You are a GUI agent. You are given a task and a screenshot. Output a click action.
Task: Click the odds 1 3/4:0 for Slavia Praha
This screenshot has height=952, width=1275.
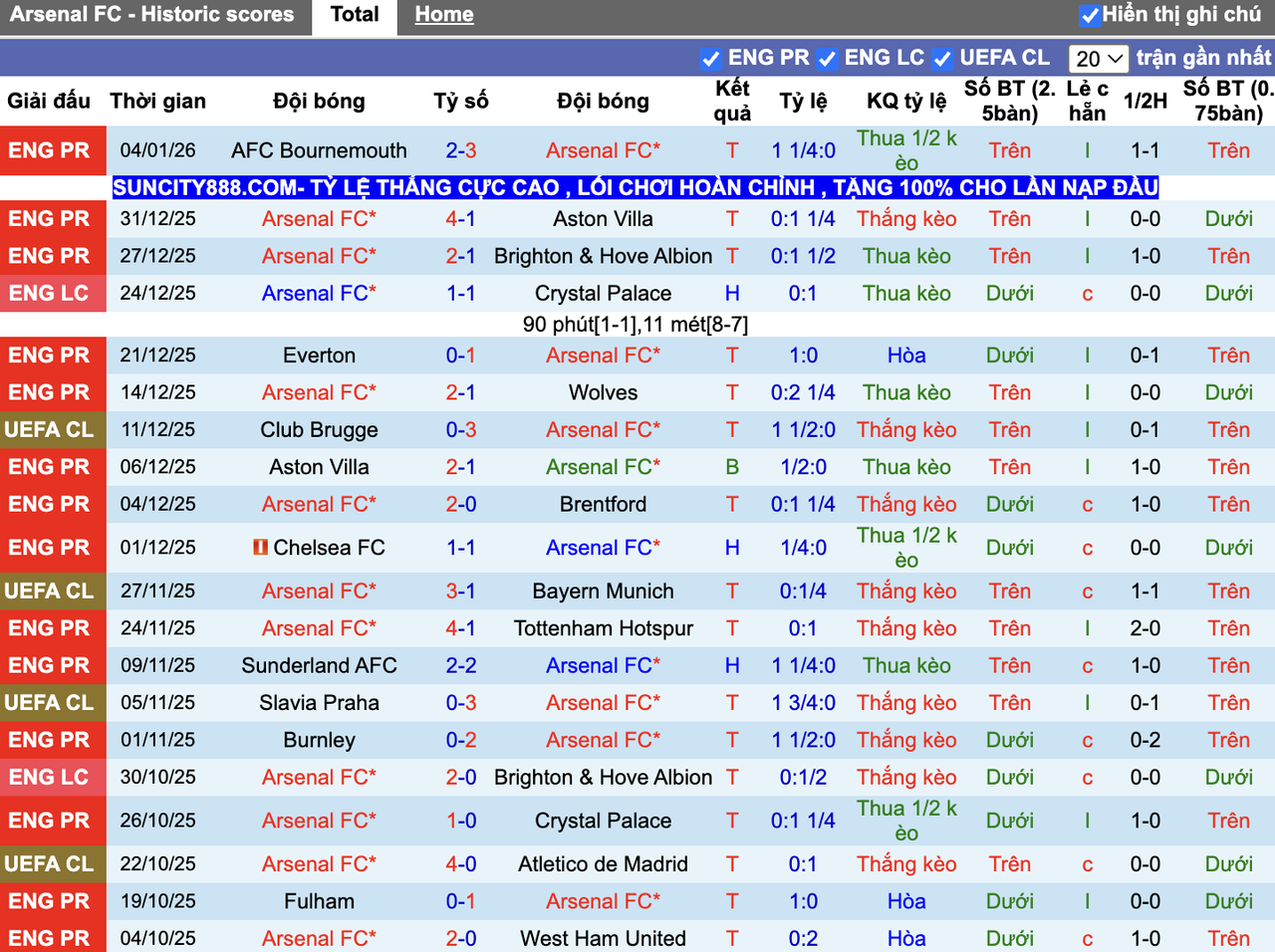click(x=803, y=703)
